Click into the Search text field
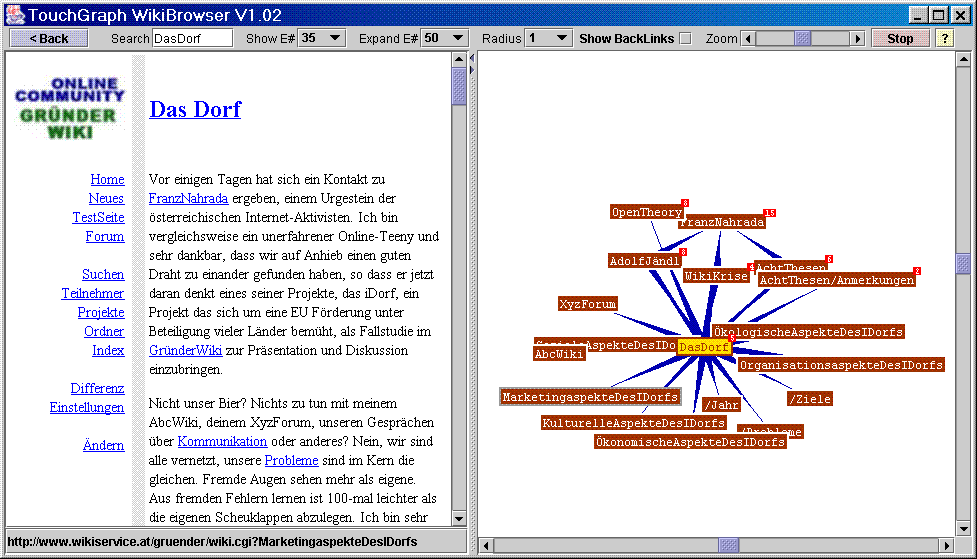 click(x=192, y=38)
